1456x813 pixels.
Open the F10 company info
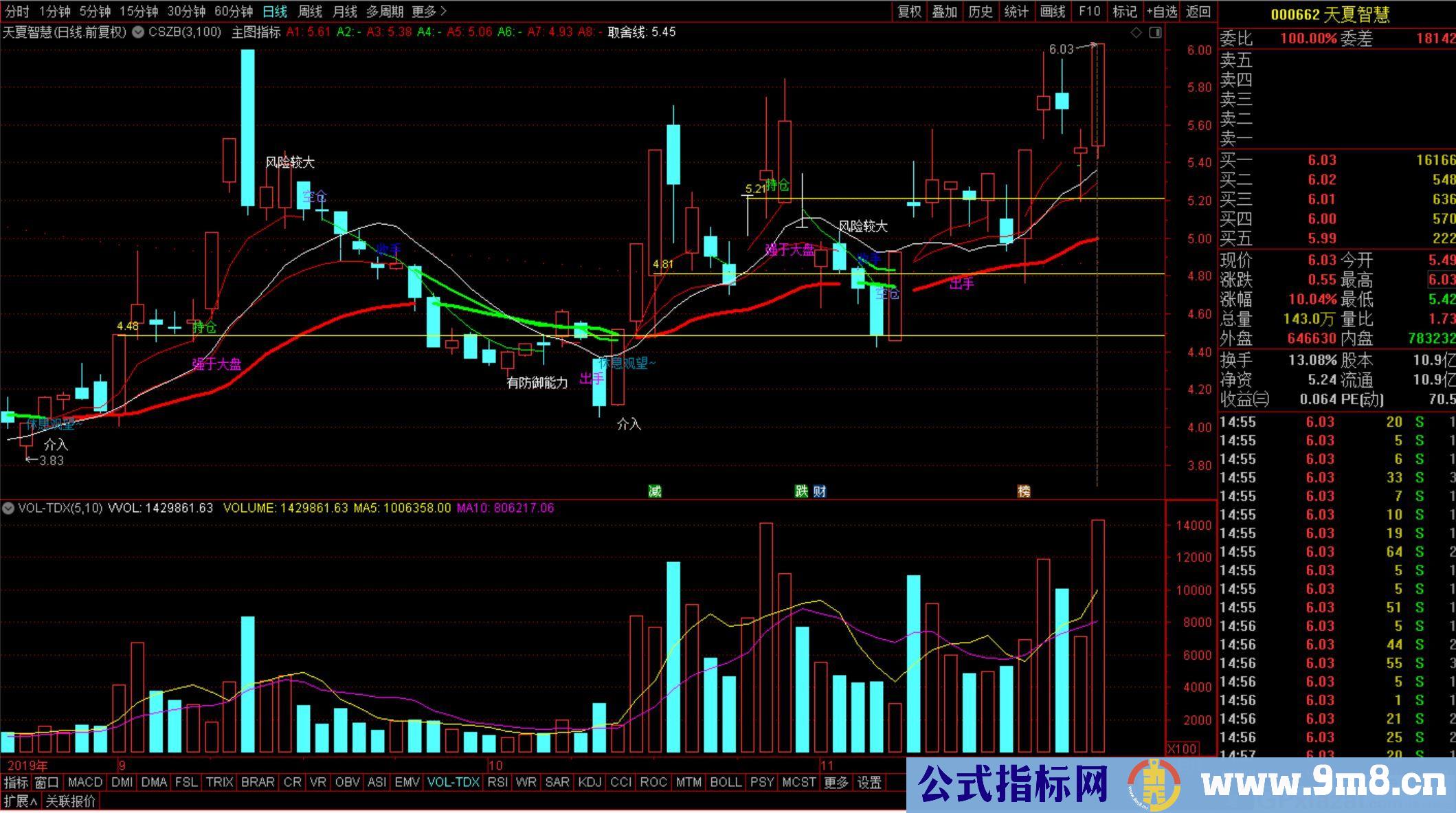1089,11
